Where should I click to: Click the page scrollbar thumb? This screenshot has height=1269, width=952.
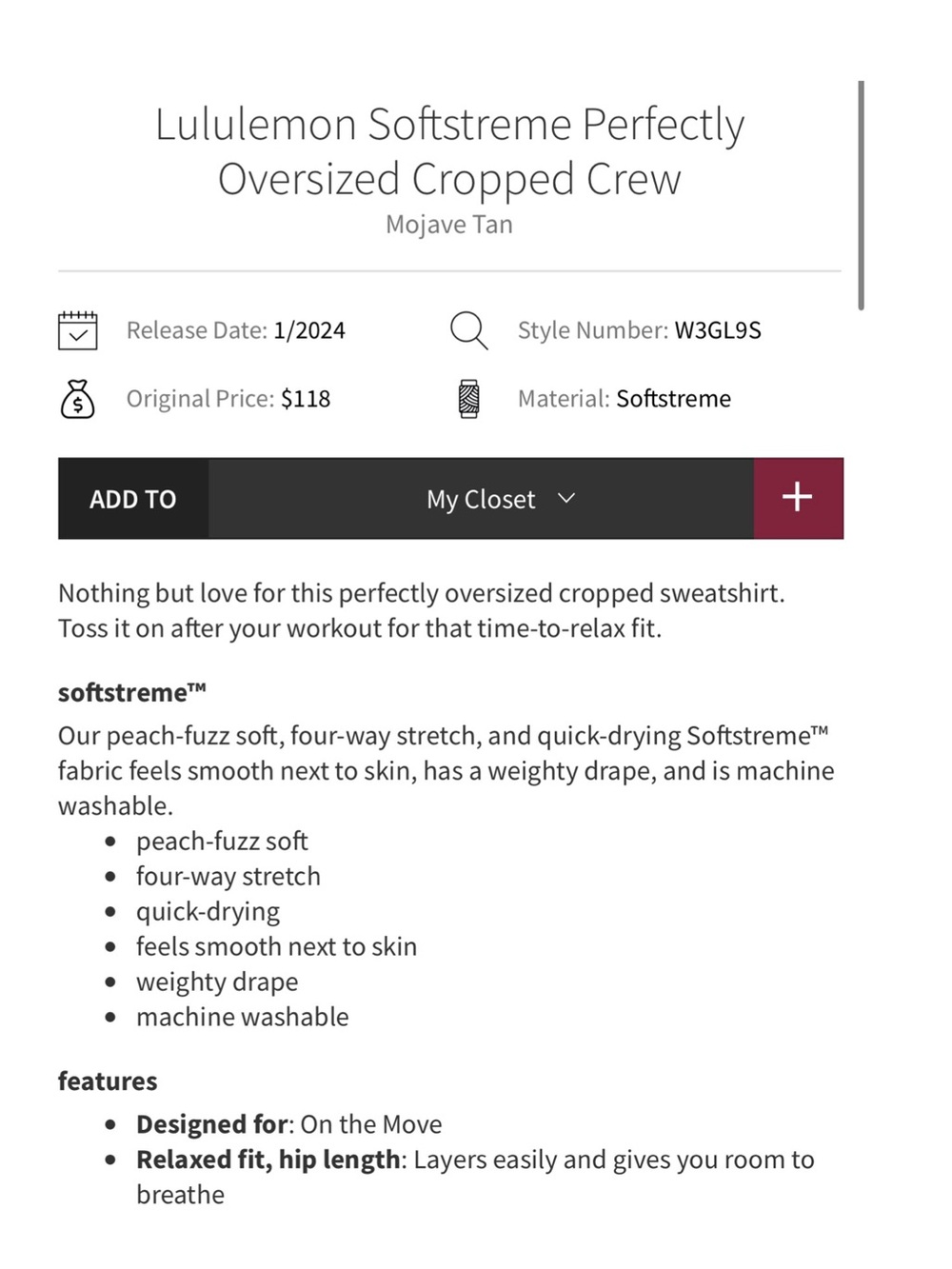coord(861,195)
